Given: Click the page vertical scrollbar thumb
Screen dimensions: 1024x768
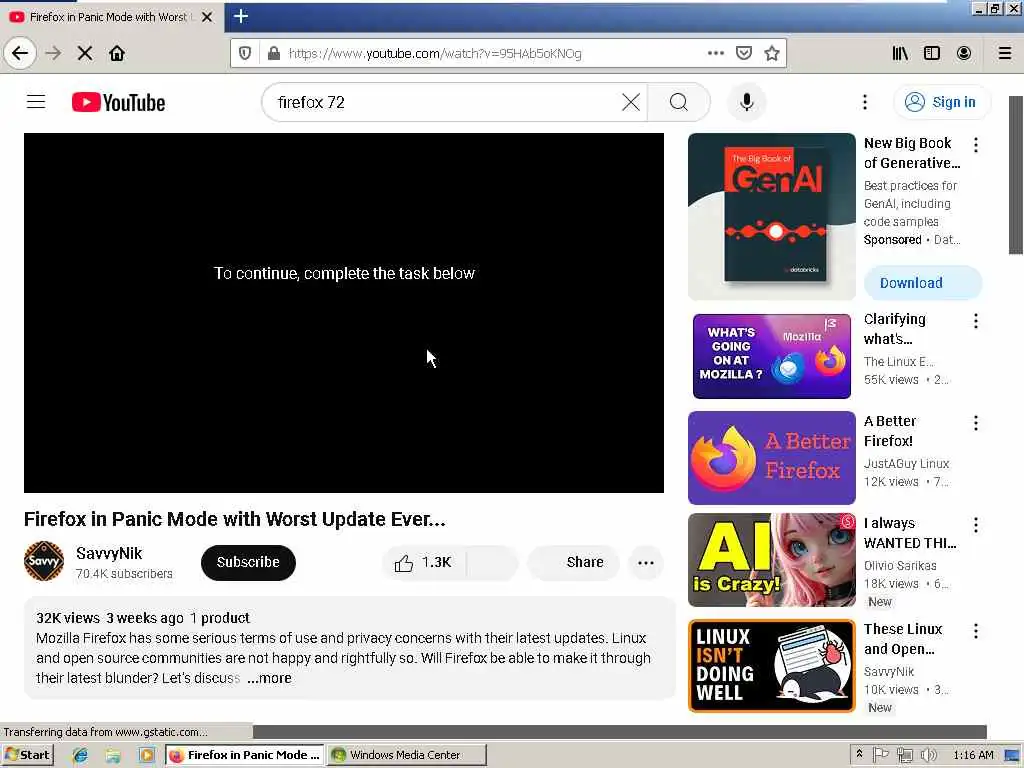Looking at the screenshot, I should pyautogui.click(x=1016, y=175).
